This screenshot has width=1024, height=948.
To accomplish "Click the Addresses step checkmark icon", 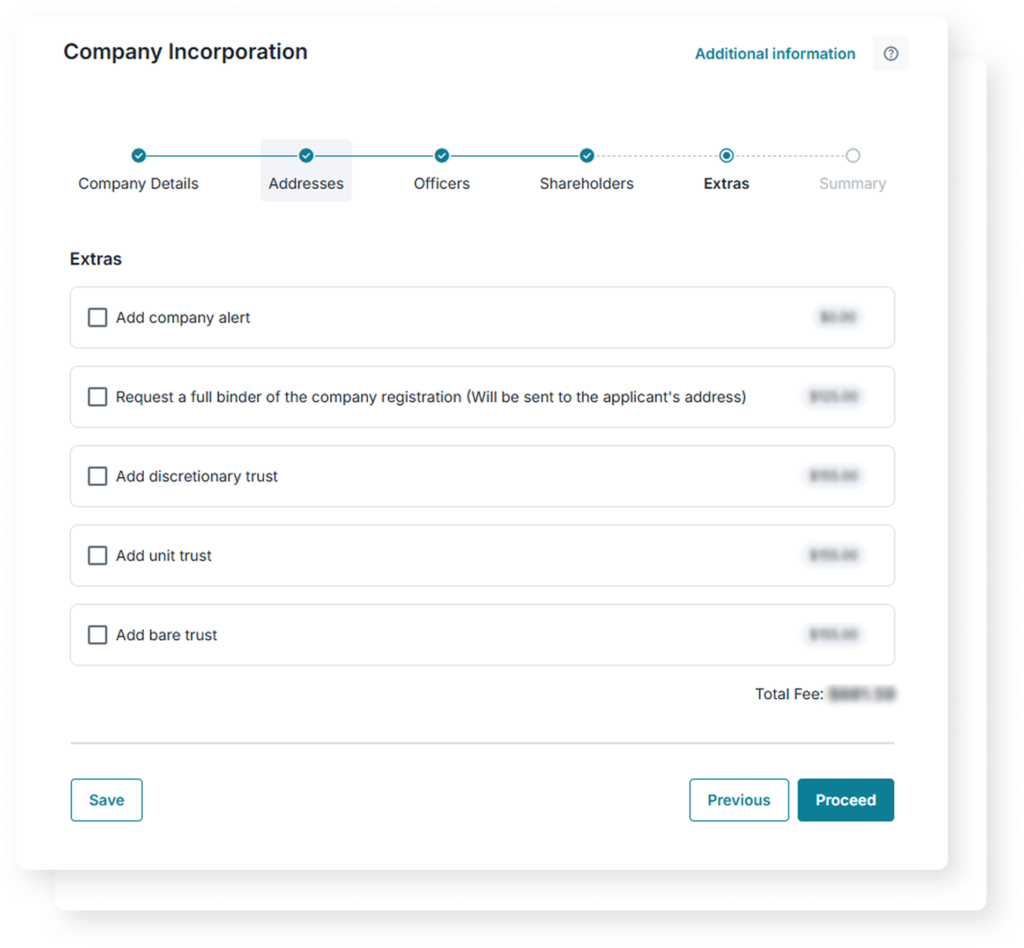I will tap(306, 156).
